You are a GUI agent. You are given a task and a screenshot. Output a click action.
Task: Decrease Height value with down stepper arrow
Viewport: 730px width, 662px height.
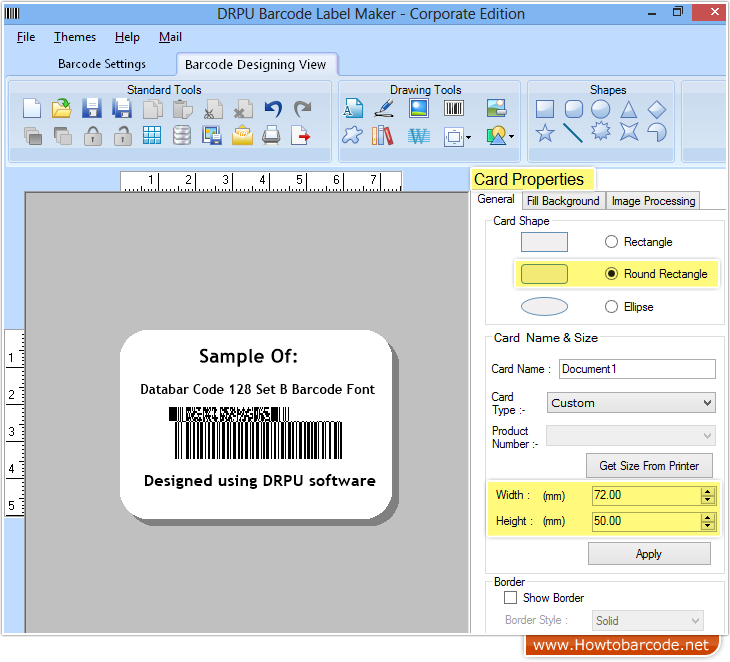pos(708,525)
